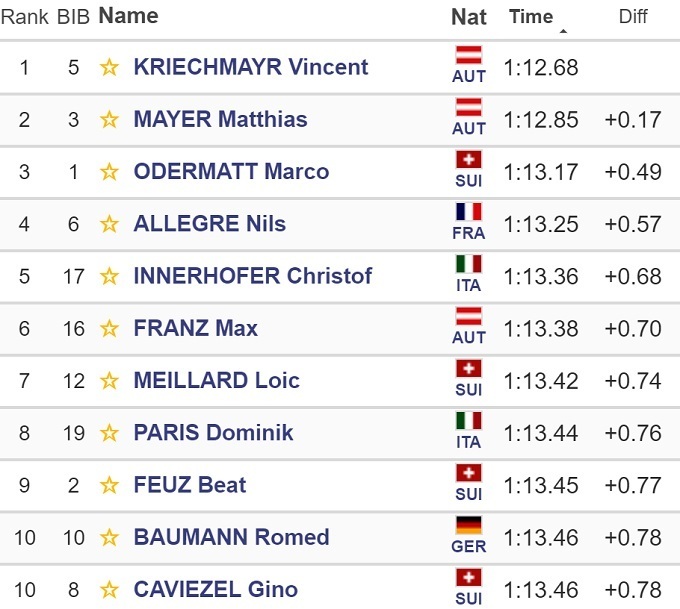
Task: Click the French flag for ALLEGRE Nils
Action: point(468,213)
